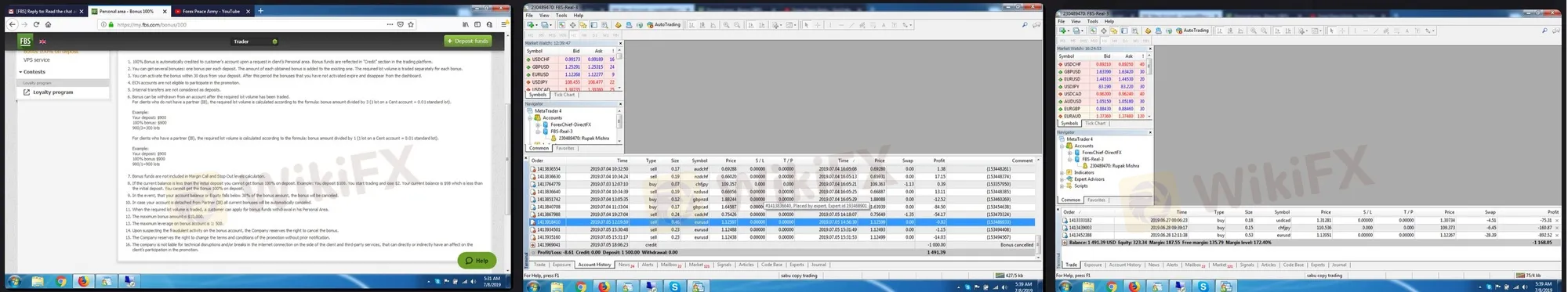Viewport: 1568px width, 292px height.
Task: Open File menu in right MetaTrader window
Action: [1061, 21]
